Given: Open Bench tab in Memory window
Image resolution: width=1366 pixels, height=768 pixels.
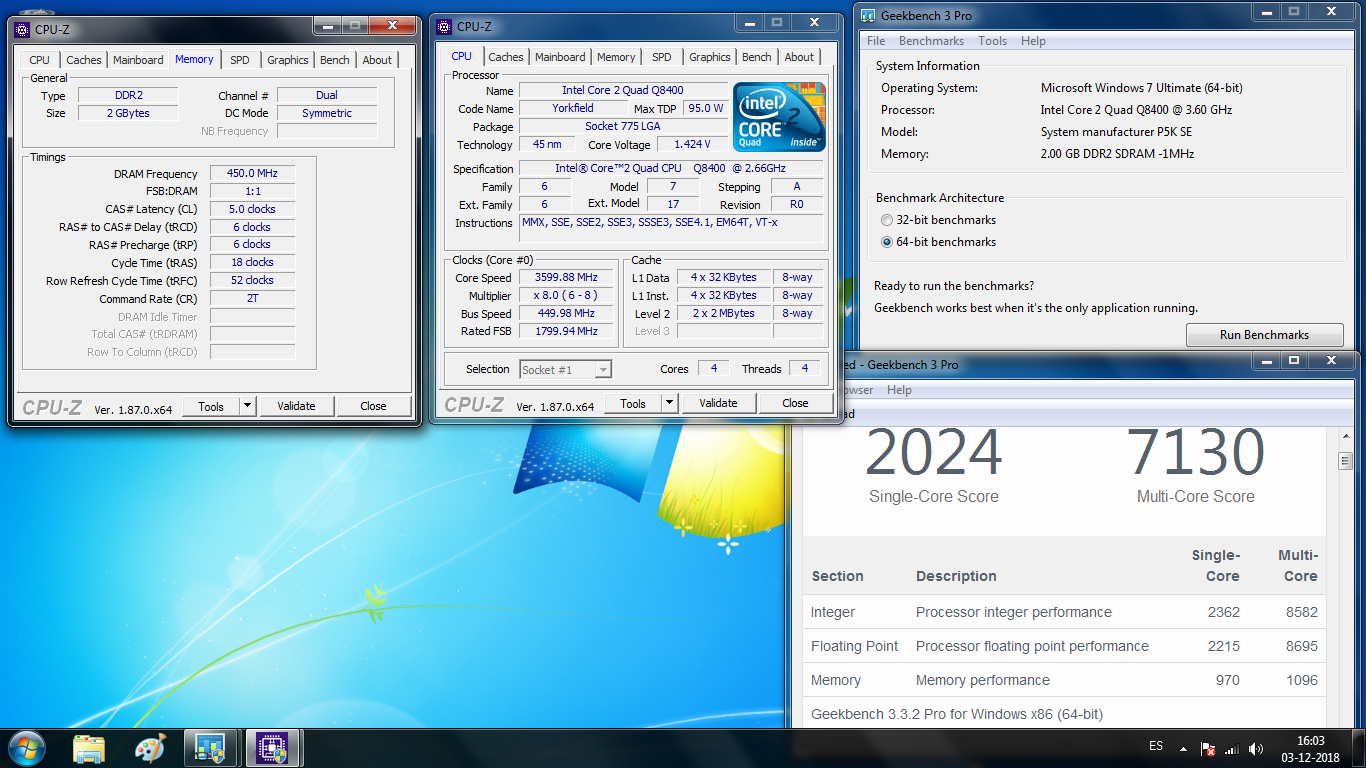Looking at the screenshot, I should [x=335, y=60].
